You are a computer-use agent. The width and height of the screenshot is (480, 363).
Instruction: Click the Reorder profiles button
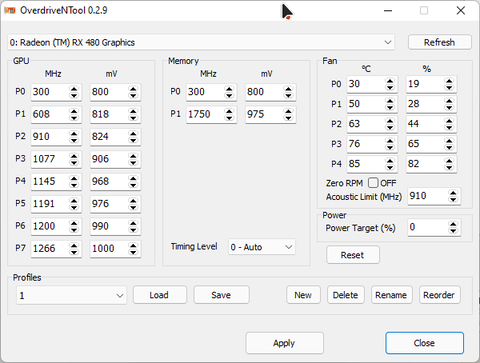(x=440, y=295)
